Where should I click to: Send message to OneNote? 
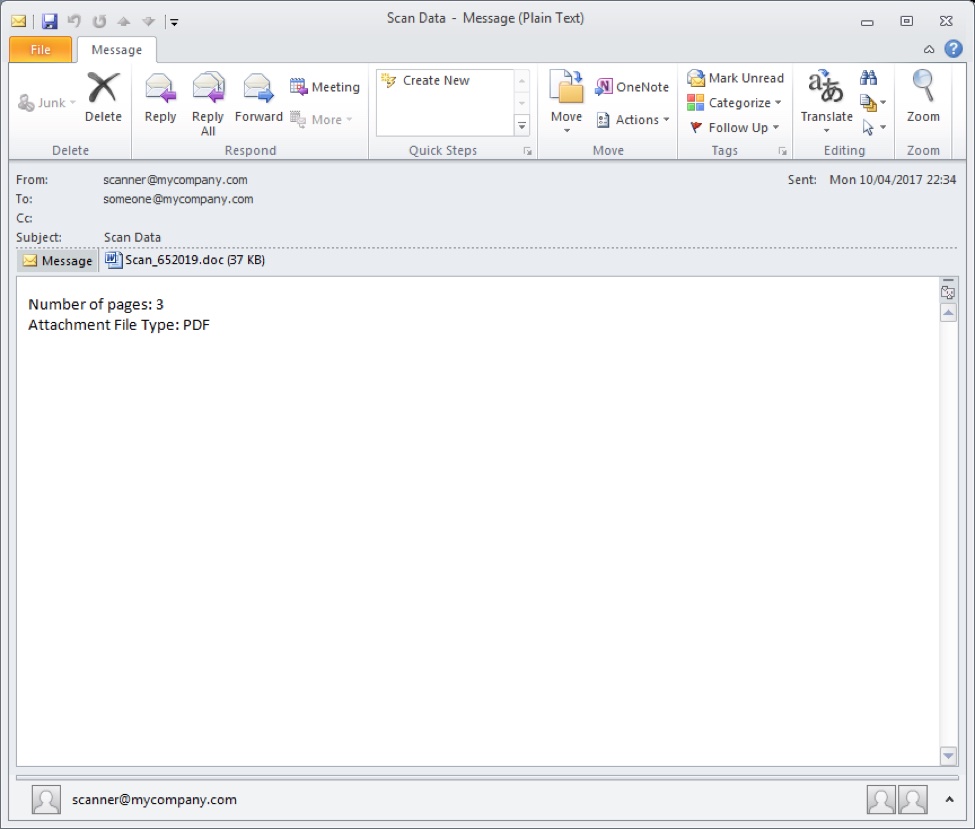point(632,87)
